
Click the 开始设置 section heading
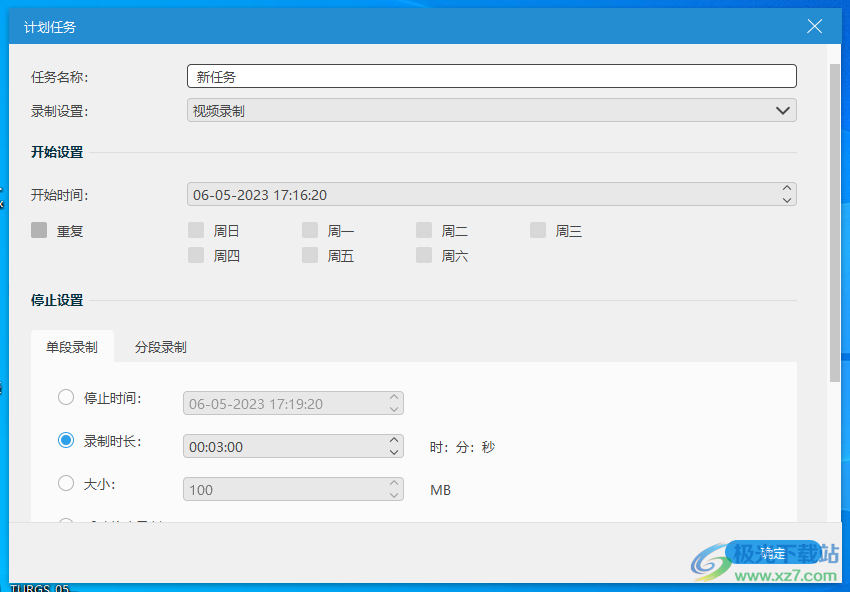click(57, 152)
